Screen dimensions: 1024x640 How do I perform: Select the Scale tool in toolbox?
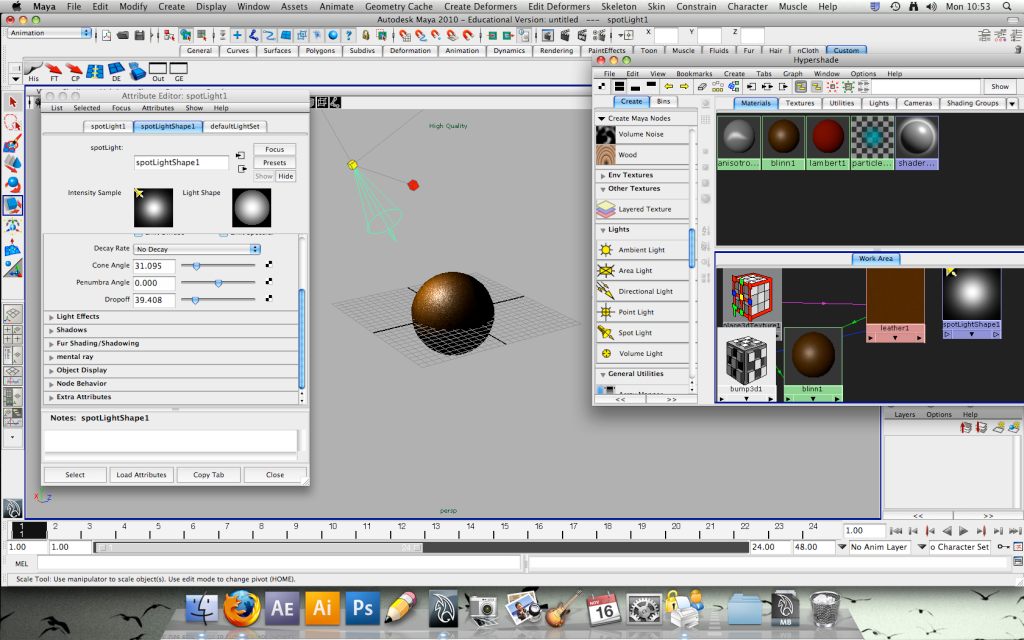12,206
